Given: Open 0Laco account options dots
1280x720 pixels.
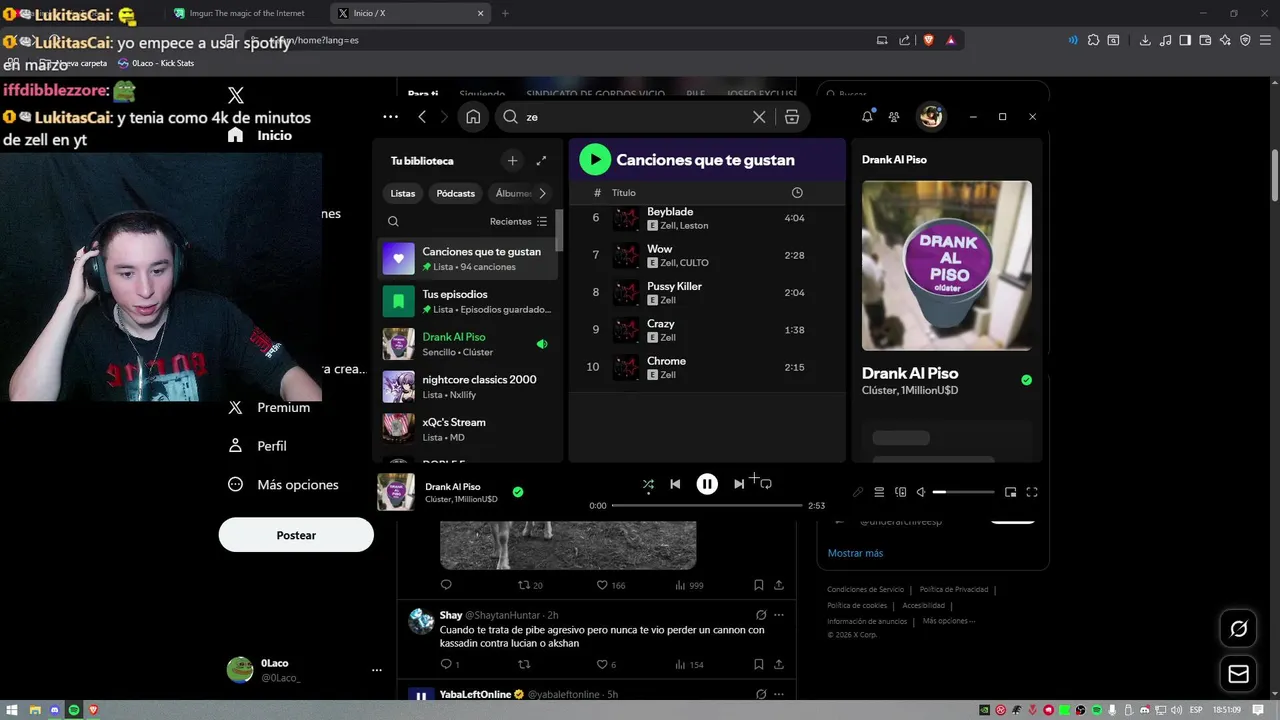Looking at the screenshot, I should pyautogui.click(x=376, y=670).
